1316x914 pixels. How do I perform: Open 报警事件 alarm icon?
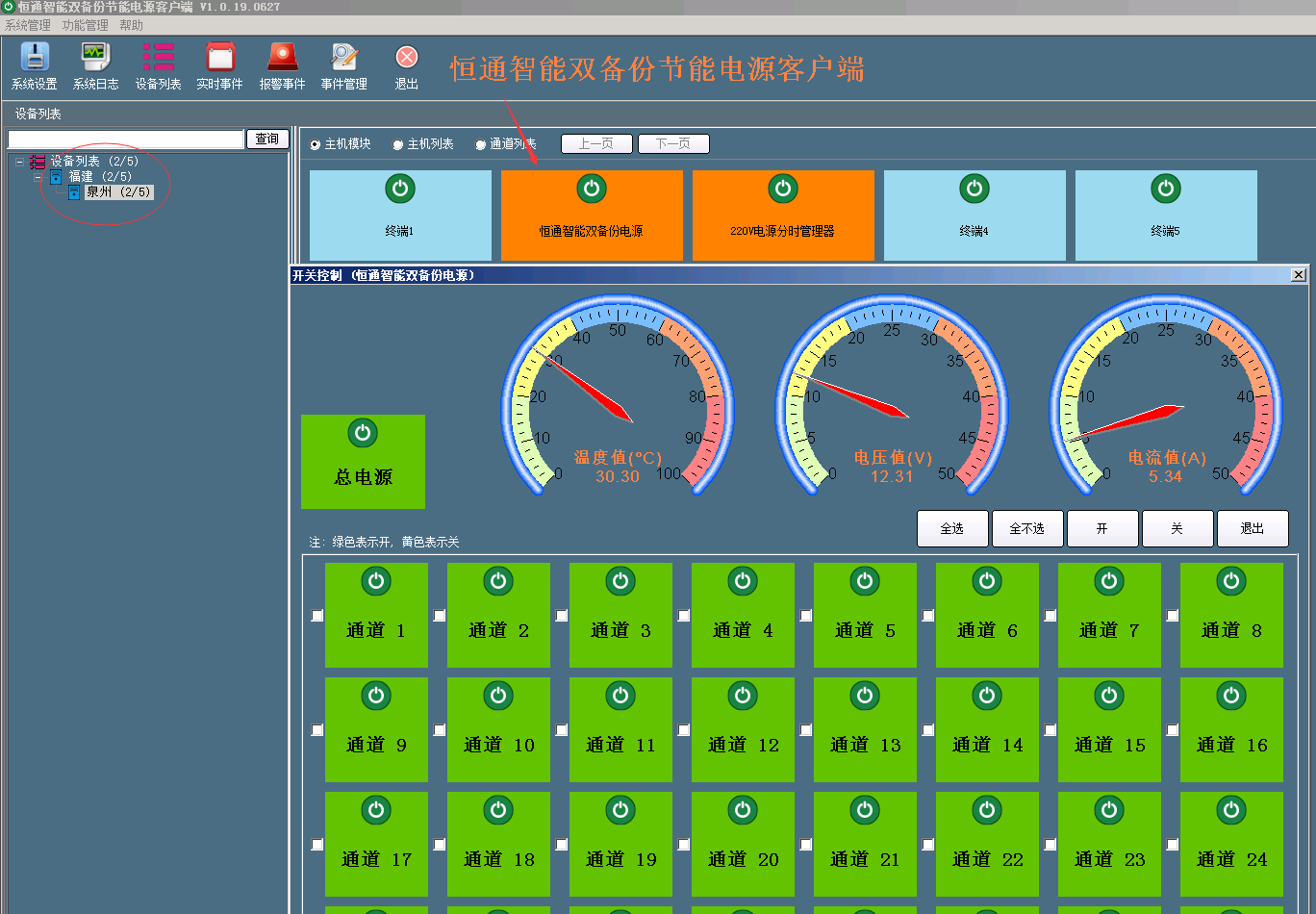[x=282, y=58]
